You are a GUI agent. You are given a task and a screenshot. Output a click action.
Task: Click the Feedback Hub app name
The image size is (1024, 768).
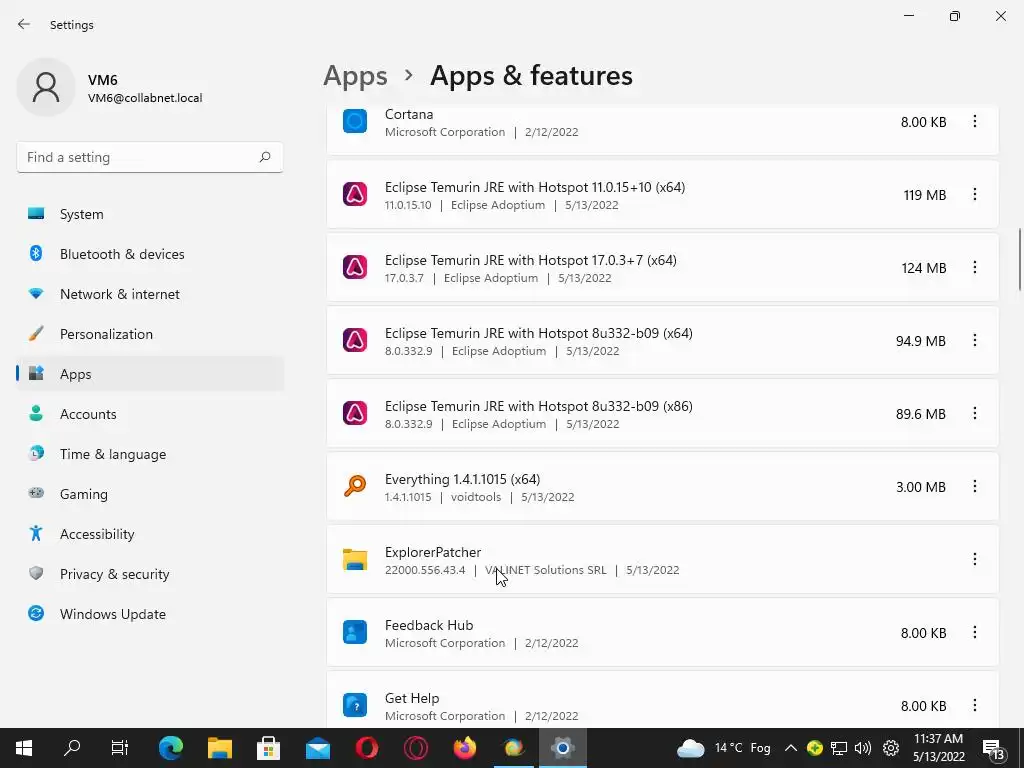pyautogui.click(x=429, y=625)
